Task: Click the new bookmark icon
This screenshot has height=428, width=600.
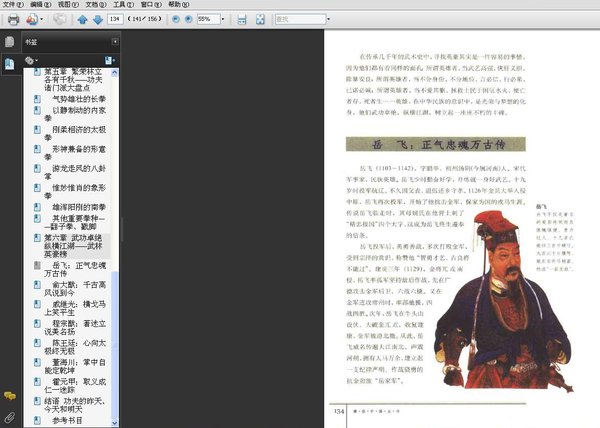Action: (x=110, y=60)
